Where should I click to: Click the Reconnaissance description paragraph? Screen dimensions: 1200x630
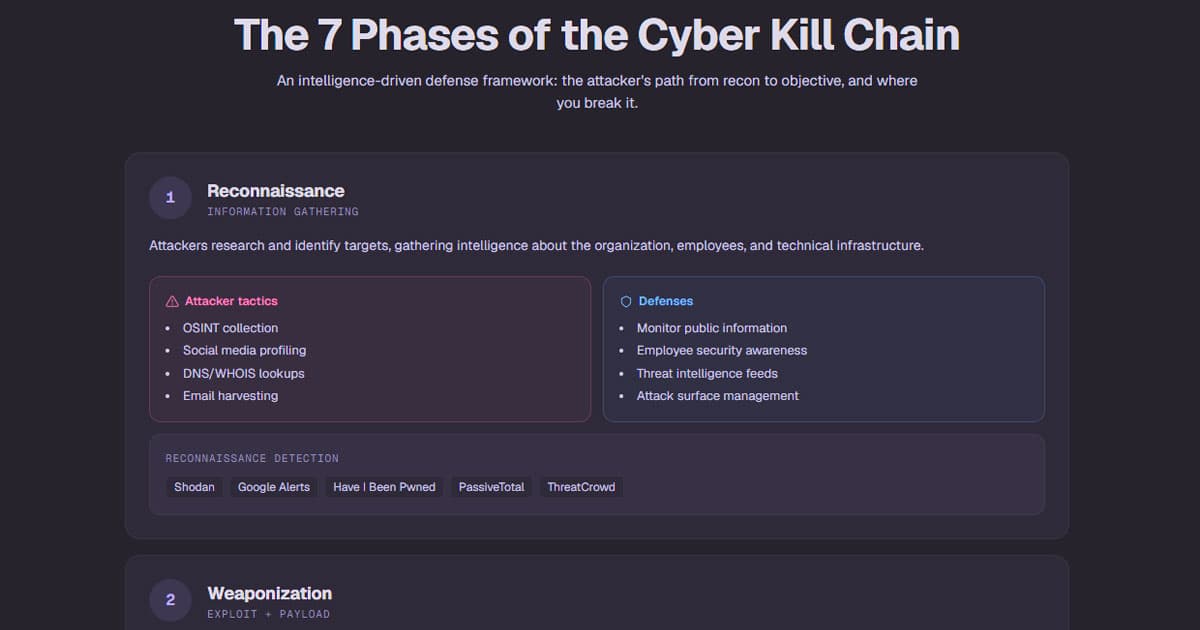pyautogui.click(x=536, y=245)
